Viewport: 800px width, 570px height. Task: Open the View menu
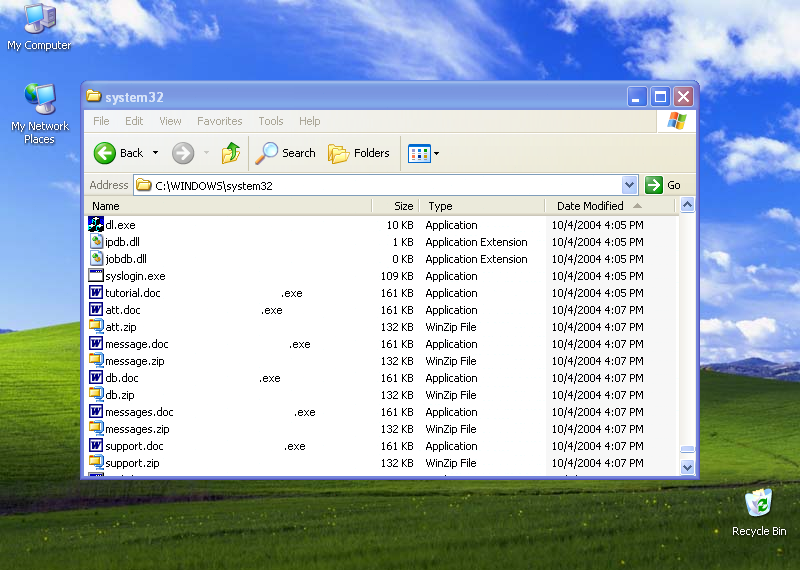coord(170,121)
